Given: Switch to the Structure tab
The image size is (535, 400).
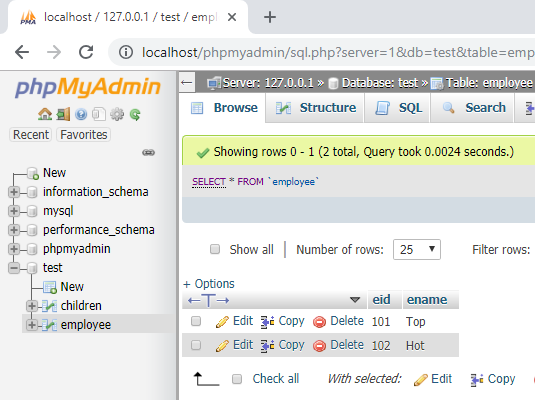Looking at the screenshot, I should pos(315,108).
